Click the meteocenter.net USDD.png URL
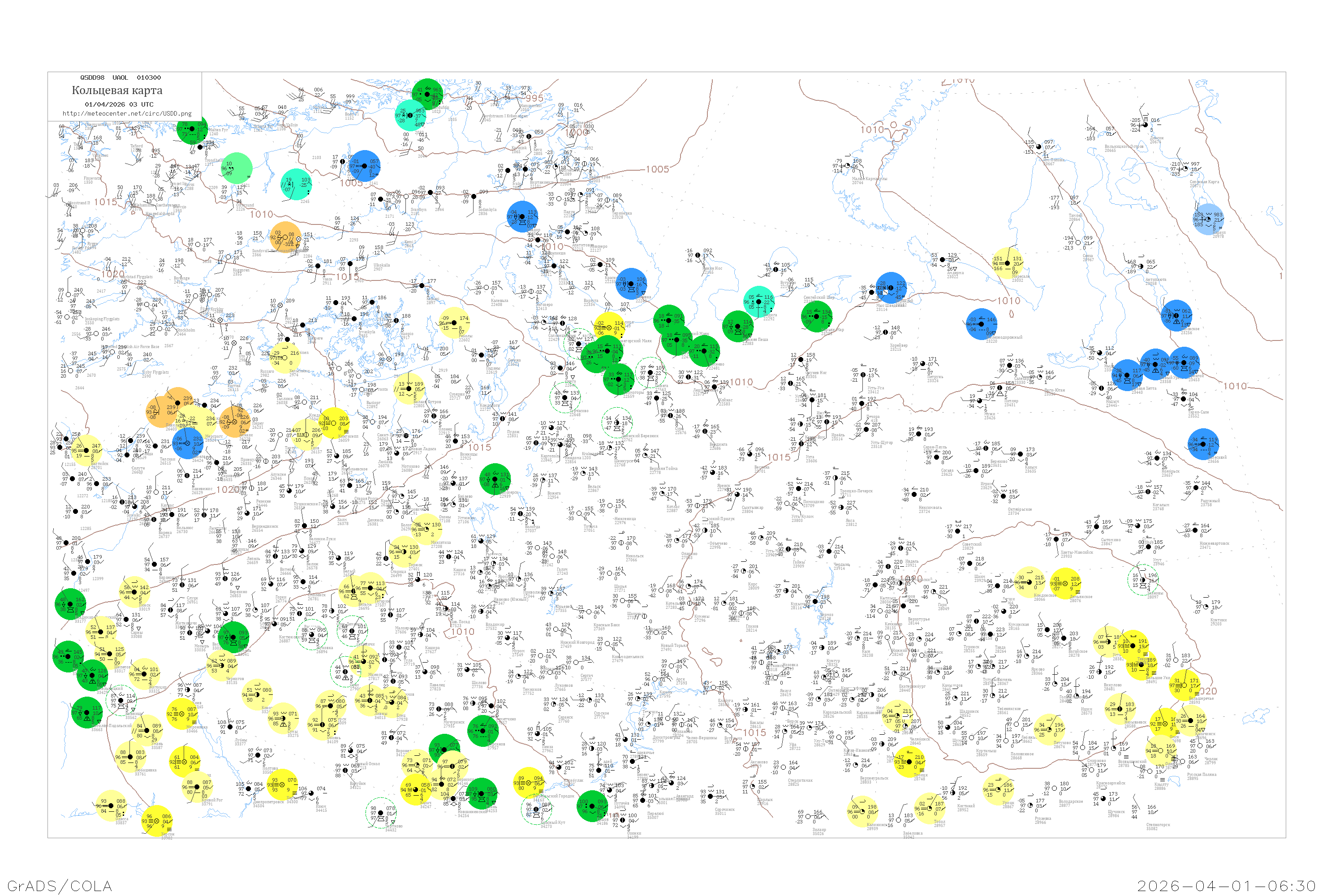This screenshot has width=1344, height=896. click(x=127, y=113)
